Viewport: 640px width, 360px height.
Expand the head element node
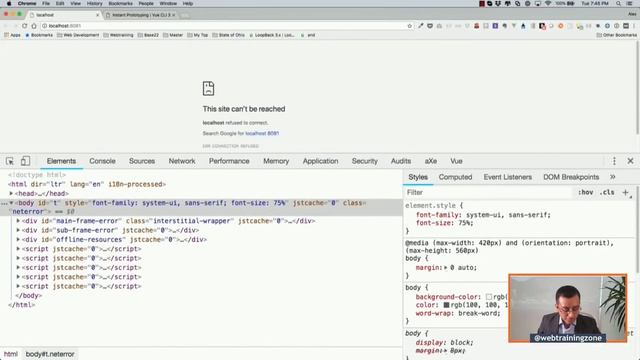tap(11, 193)
